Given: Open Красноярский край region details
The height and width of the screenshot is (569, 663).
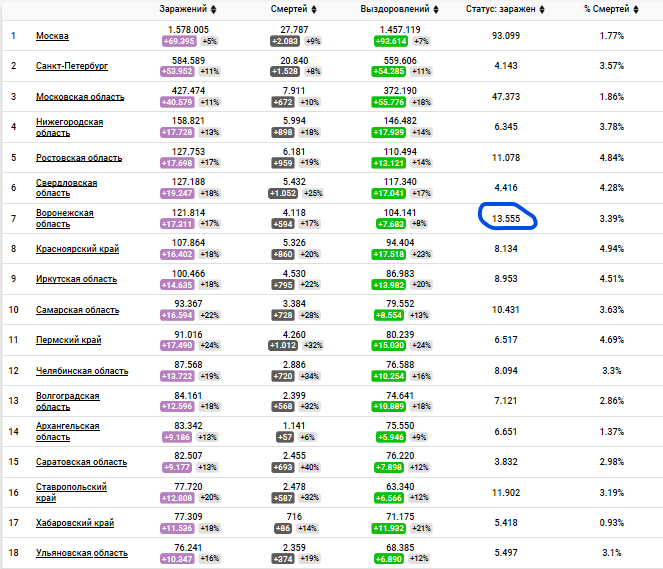Looking at the screenshot, I should pyautogui.click(x=77, y=249).
